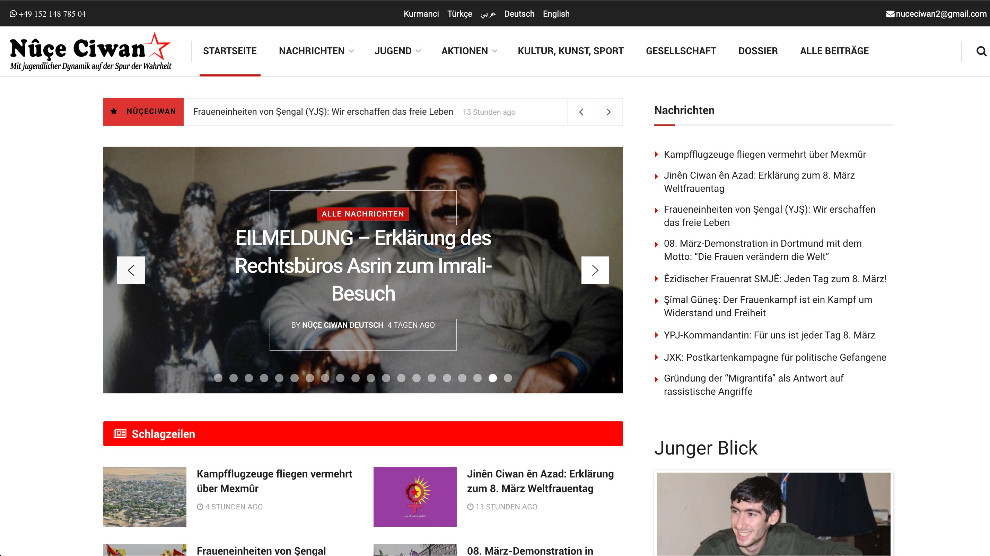Open sidebar link Frauen­einheiten von Şengal (YJŞ)
The height and width of the screenshot is (556, 990).
pyautogui.click(x=769, y=216)
